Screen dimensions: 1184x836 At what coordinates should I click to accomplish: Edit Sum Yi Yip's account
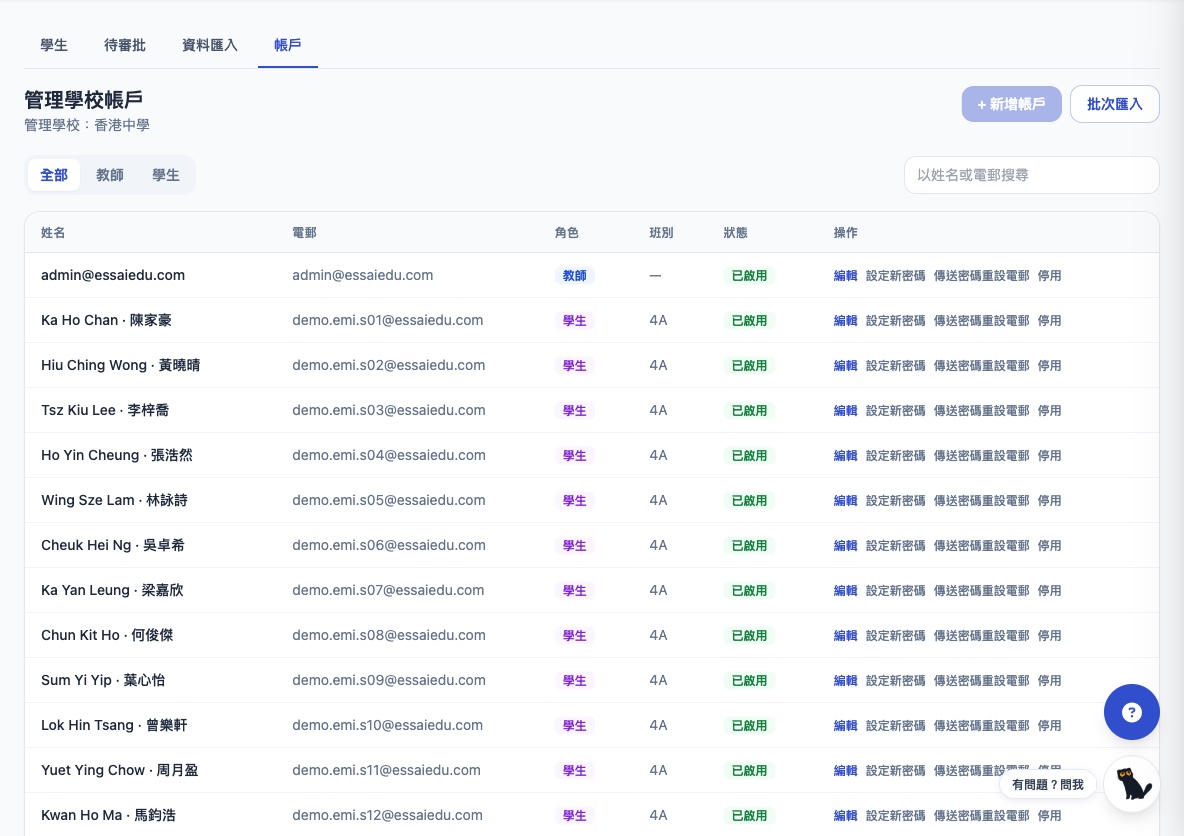pos(845,680)
